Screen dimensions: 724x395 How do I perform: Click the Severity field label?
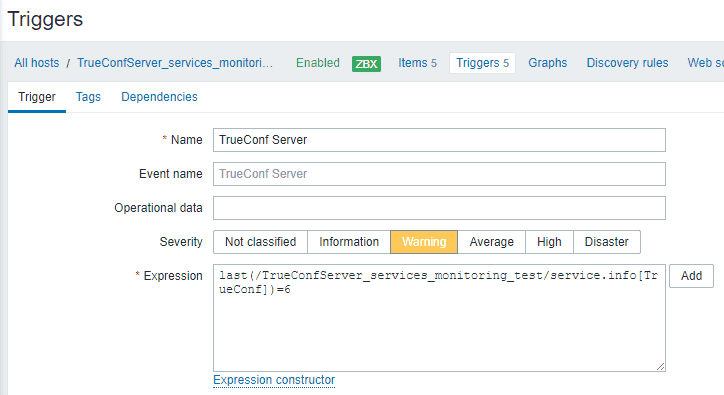point(181,242)
